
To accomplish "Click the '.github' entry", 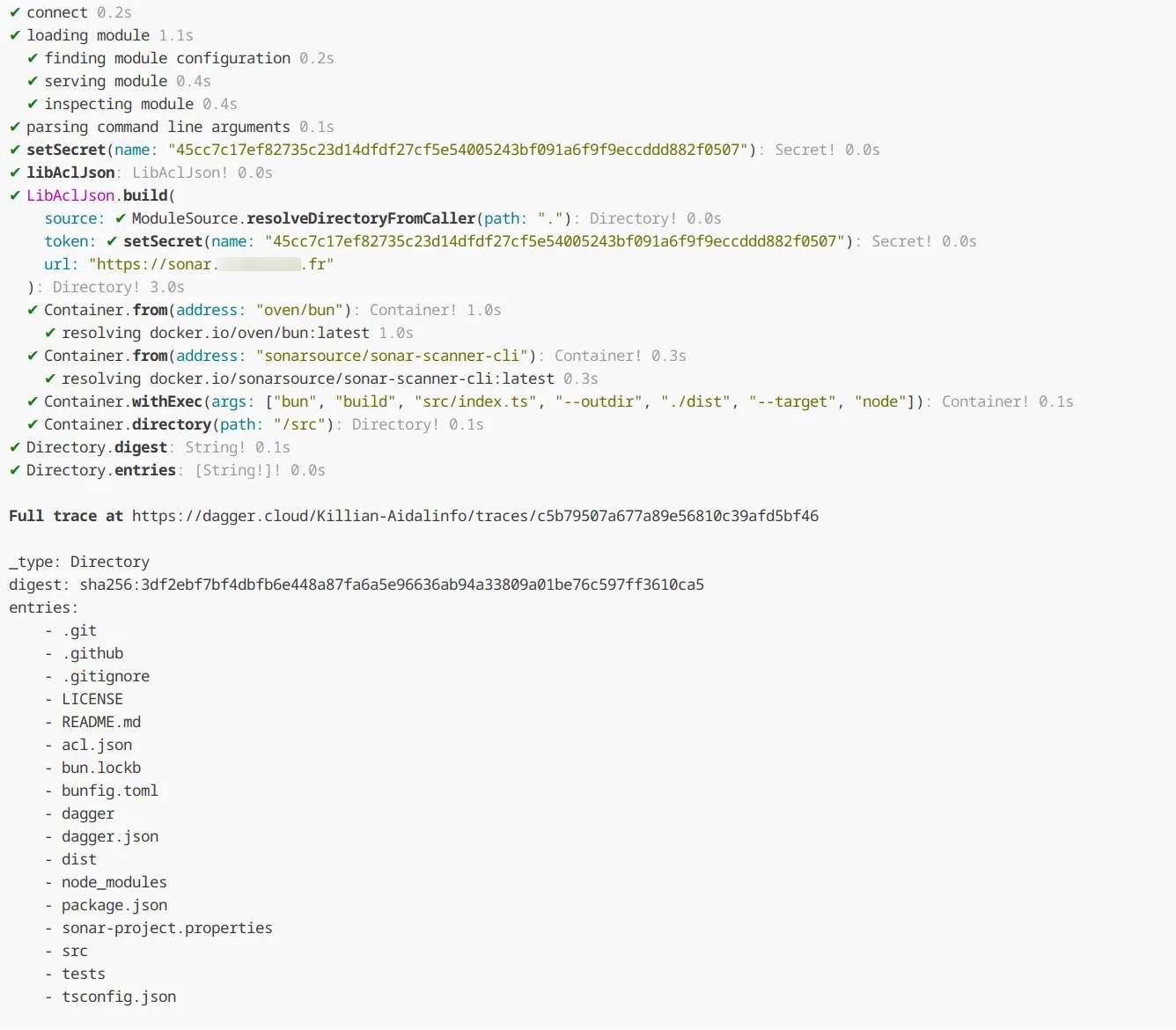I will coord(92,653).
